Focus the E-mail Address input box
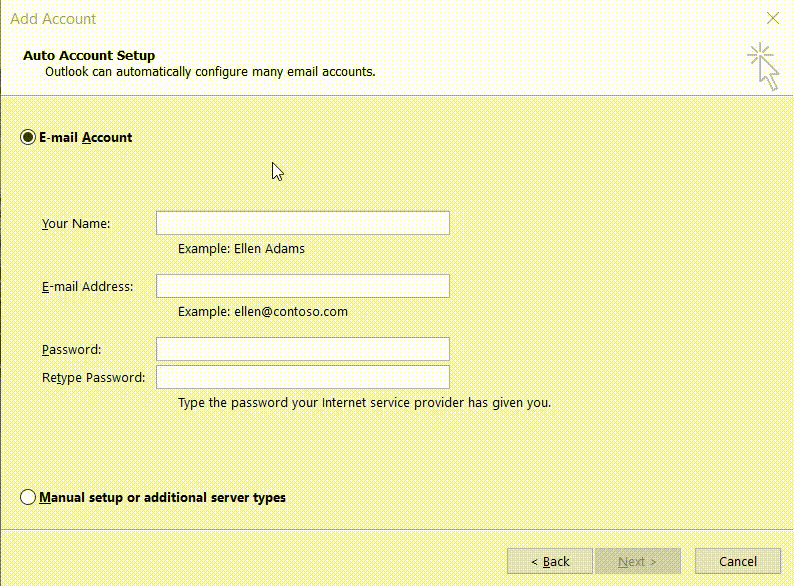The height and width of the screenshot is (586, 794). tap(302, 286)
